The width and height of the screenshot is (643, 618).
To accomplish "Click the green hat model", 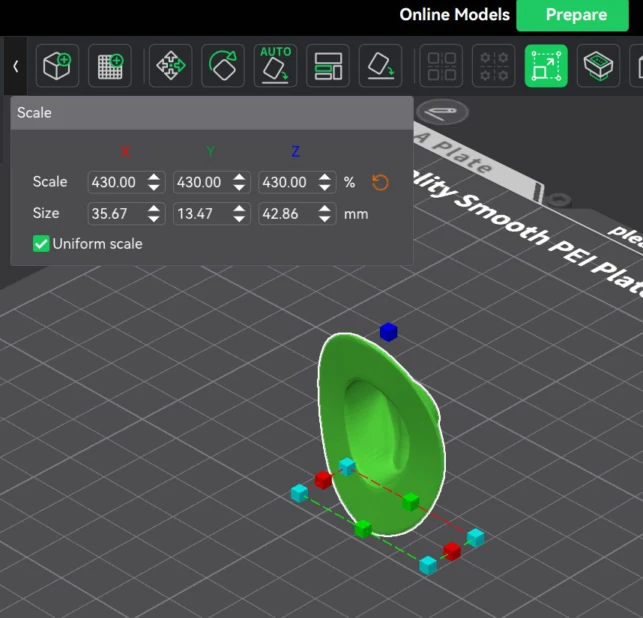I will [381, 435].
